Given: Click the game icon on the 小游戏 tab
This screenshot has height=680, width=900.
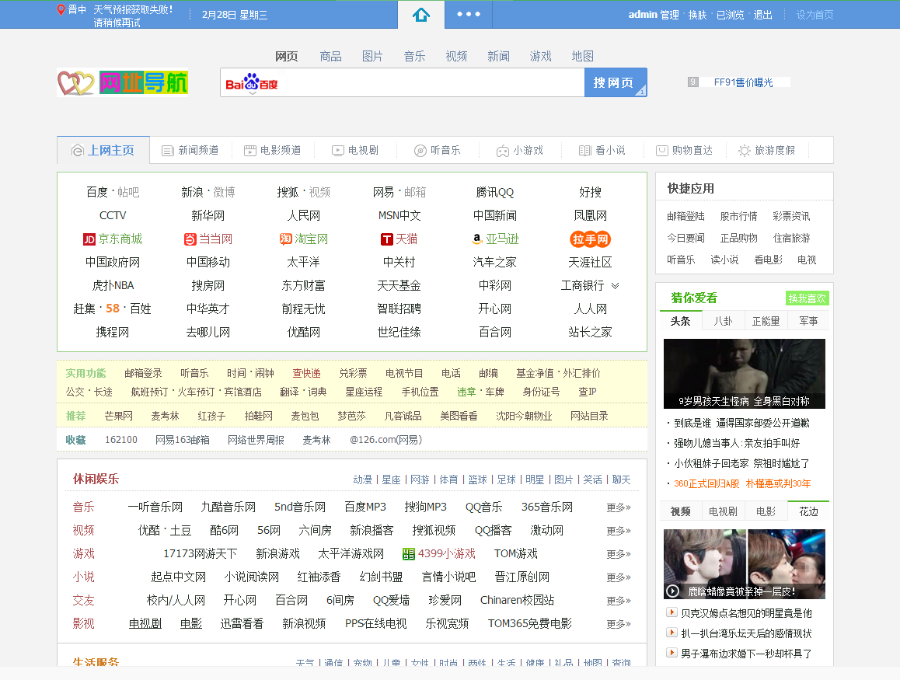Looking at the screenshot, I should click(501, 149).
